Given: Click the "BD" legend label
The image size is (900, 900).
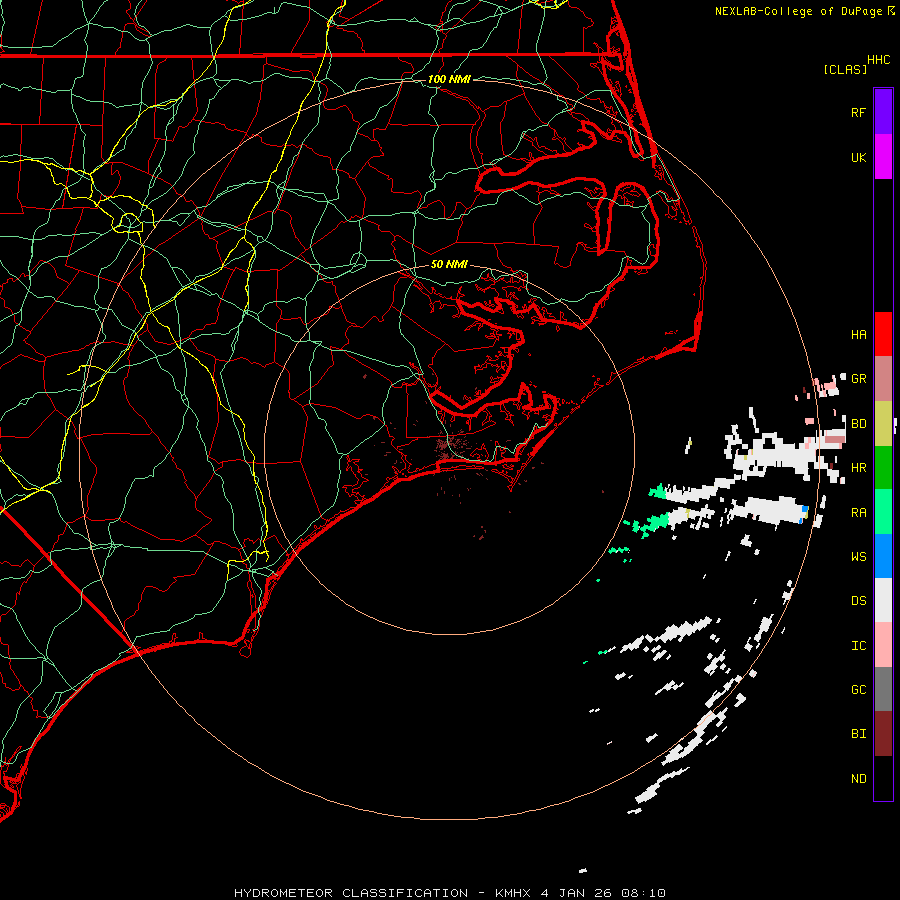Looking at the screenshot, I should tap(859, 424).
